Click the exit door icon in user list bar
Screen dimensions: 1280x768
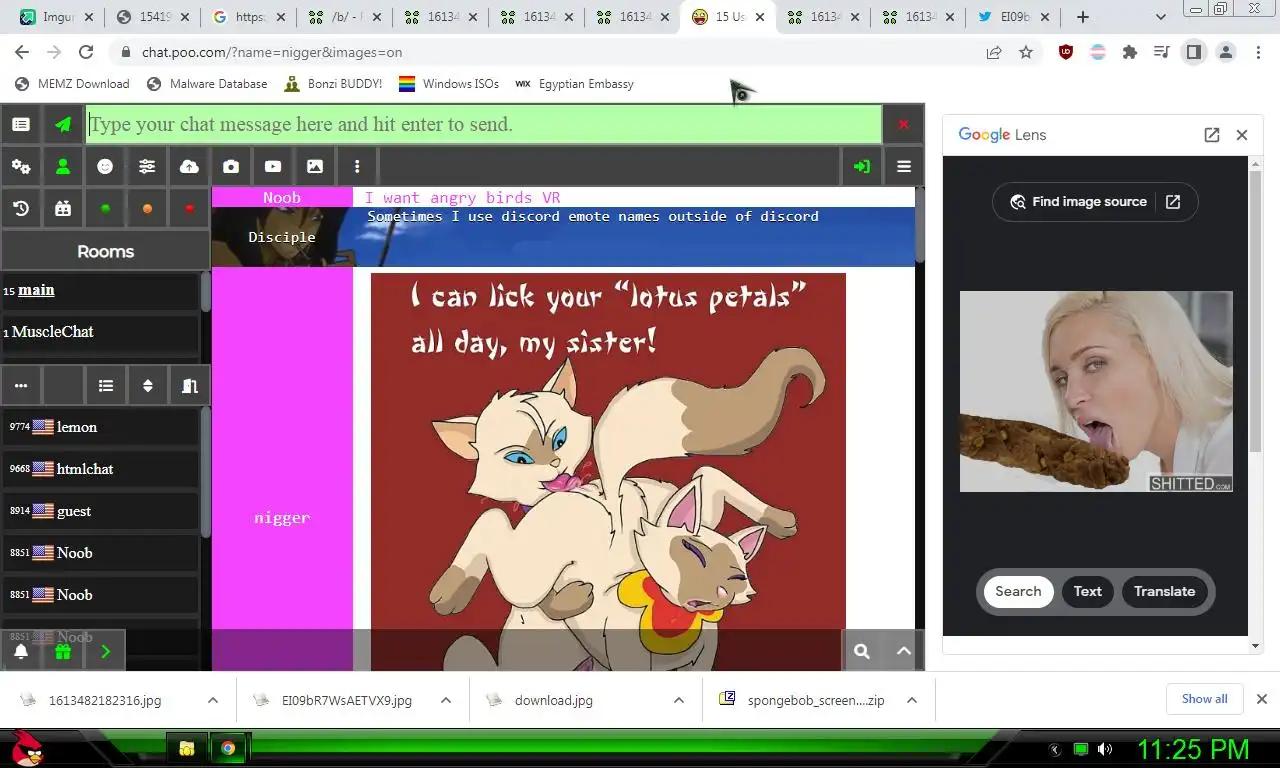pos(190,386)
